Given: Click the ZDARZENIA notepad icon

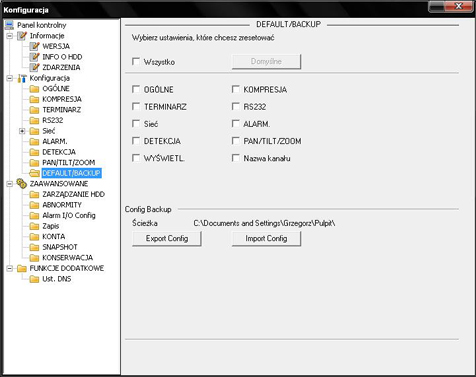Looking at the screenshot, I should click(x=34, y=67).
